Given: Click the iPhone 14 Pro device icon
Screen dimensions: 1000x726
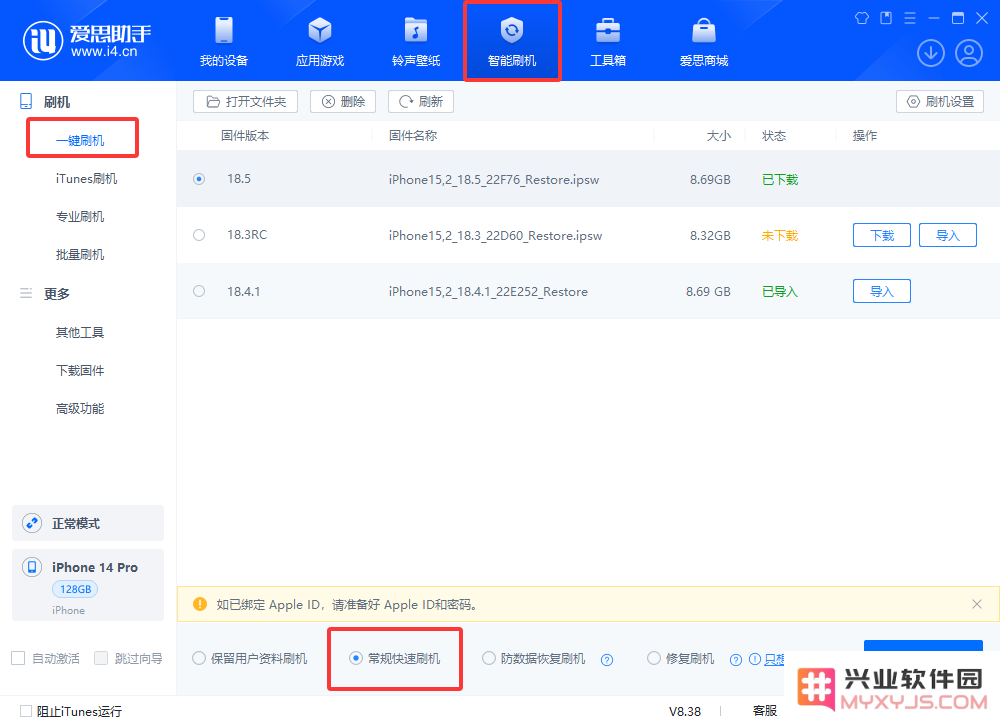Looking at the screenshot, I should pyautogui.click(x=32, y=567).
